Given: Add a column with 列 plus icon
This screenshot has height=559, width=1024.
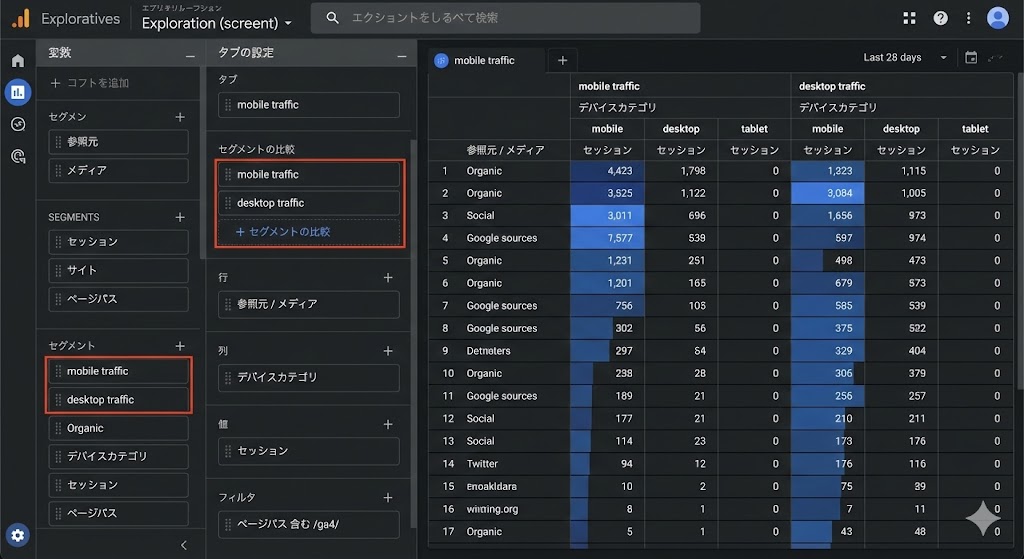Looking at the screenshot, I should (388, 351).
